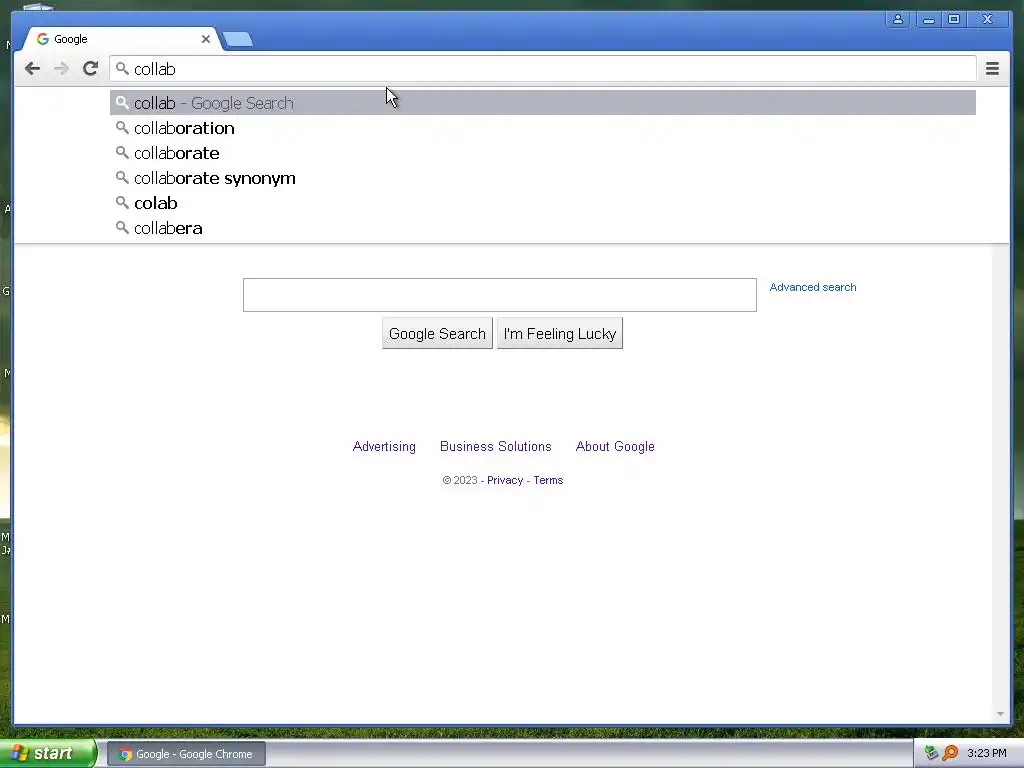
Task: Close the Google tab
Action: point(206,39)
